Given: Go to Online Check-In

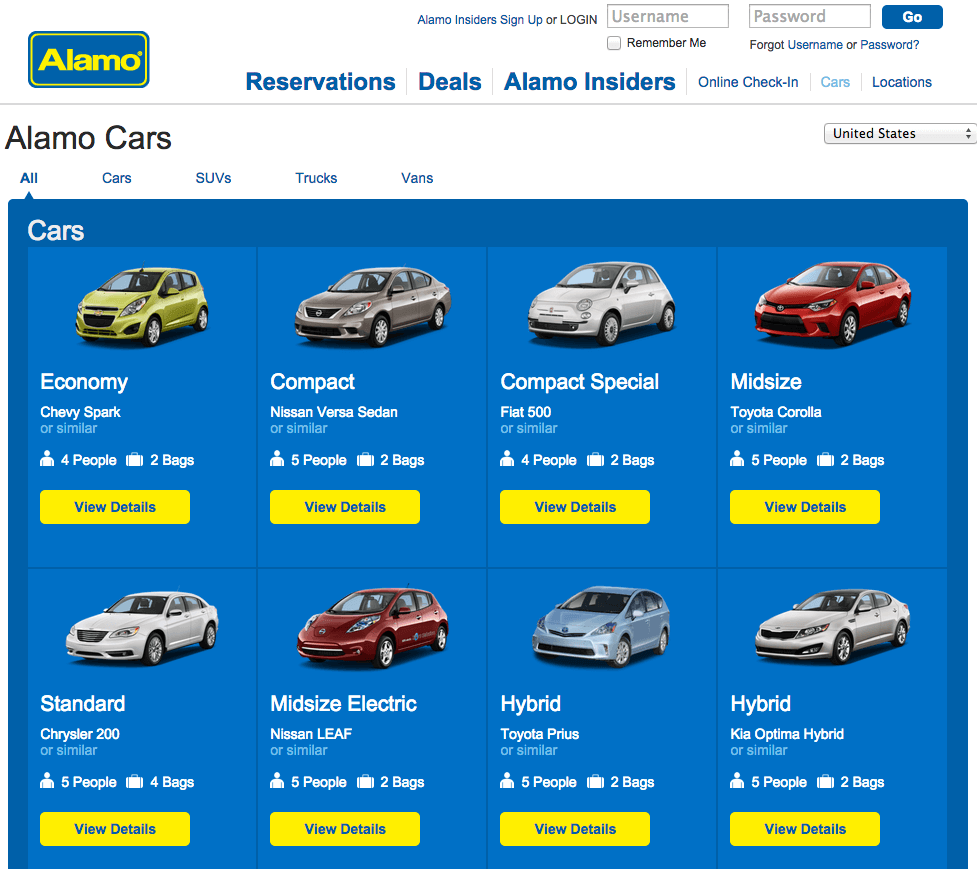Looking at the screenshot, I should [748, 82].
